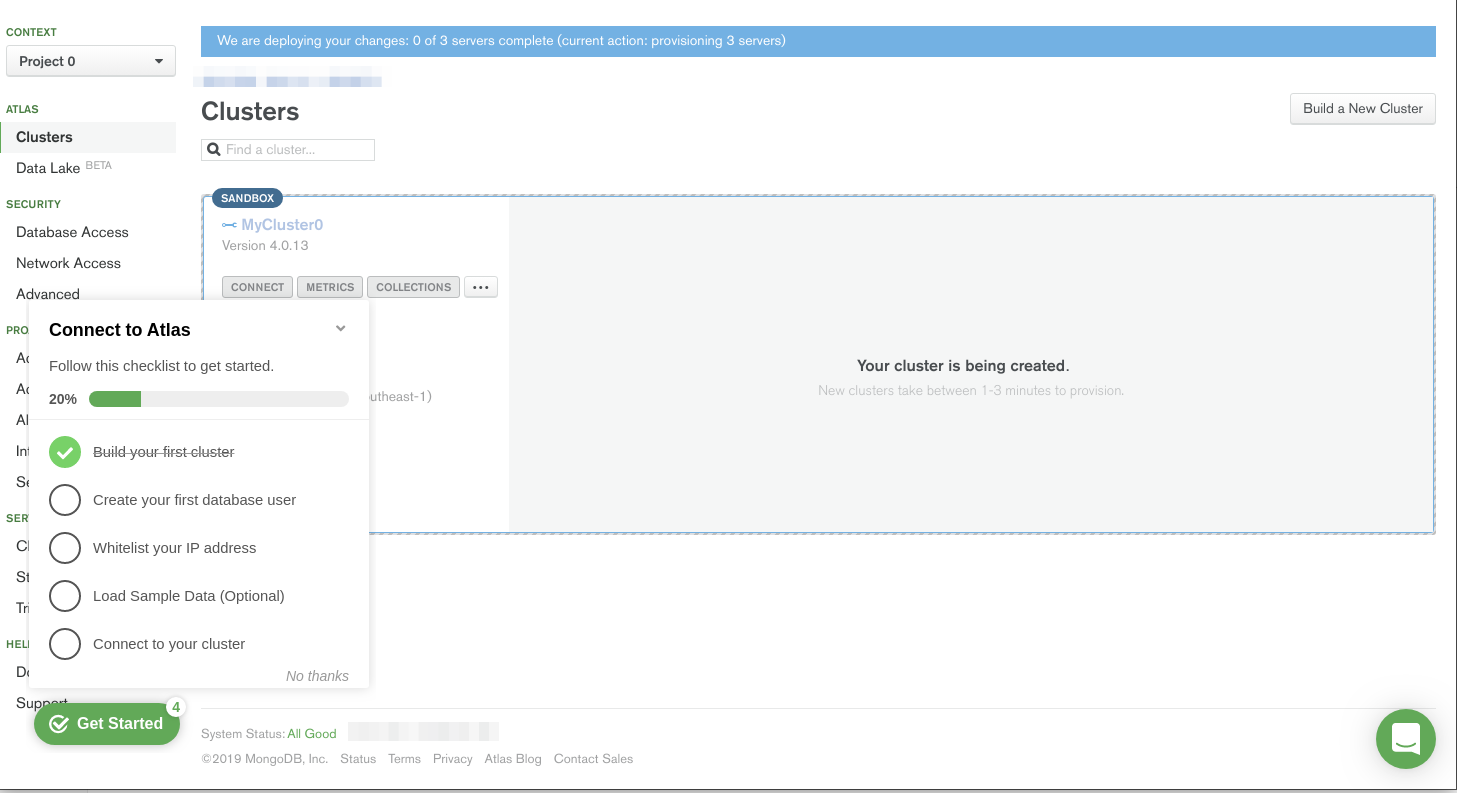Open the Project 0 context dropdown

click(91, 61)
